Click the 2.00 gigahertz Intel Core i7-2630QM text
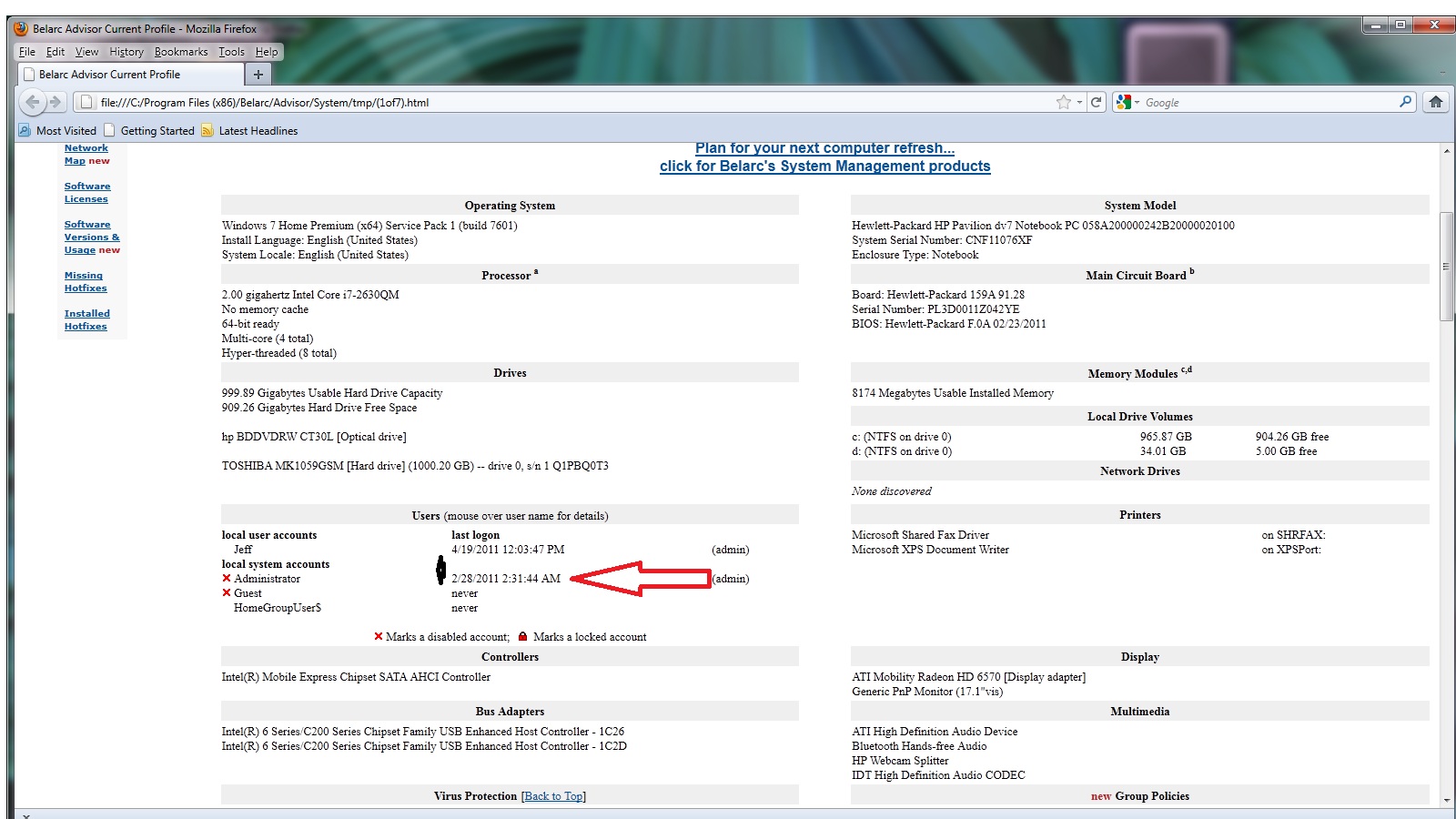 tap(310, 294)
